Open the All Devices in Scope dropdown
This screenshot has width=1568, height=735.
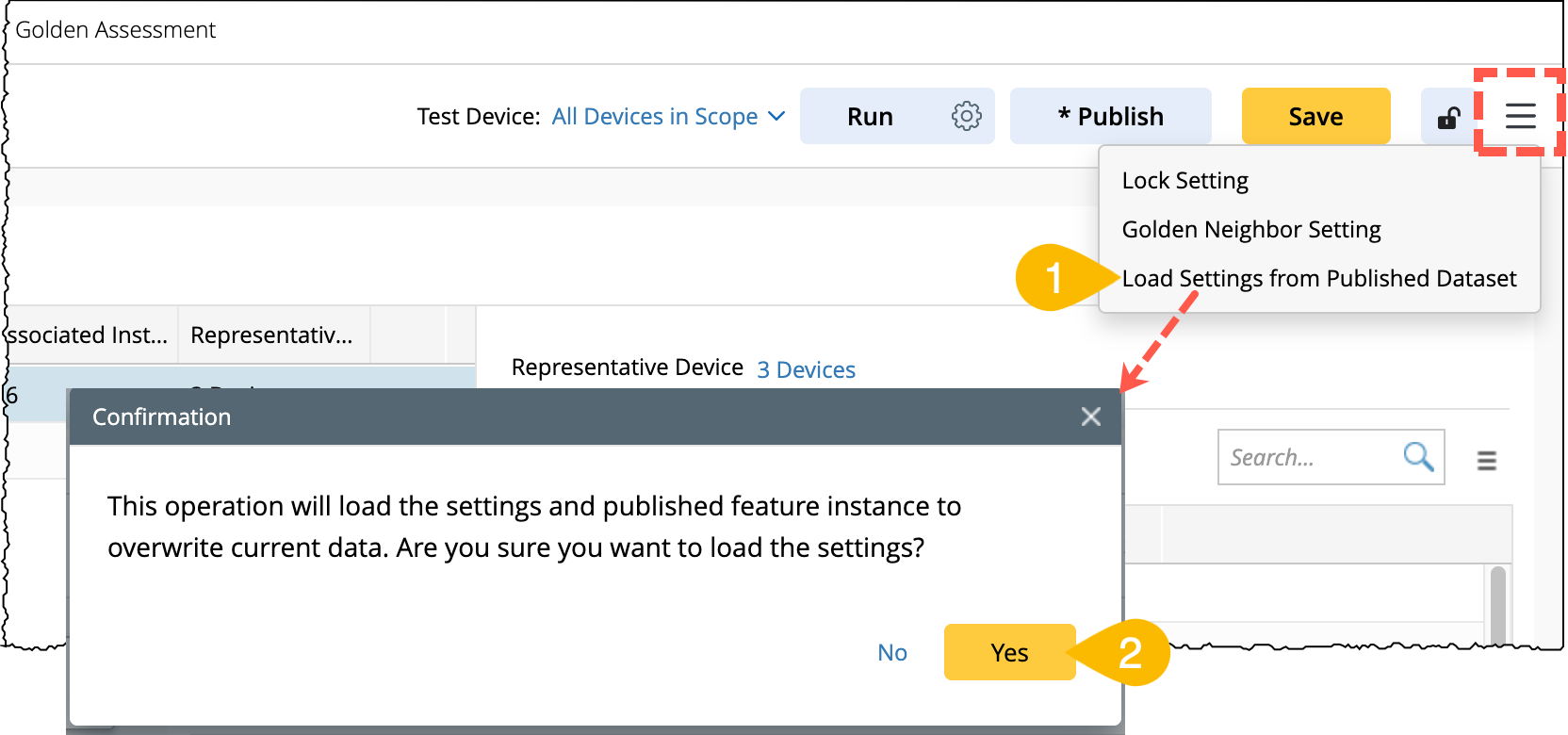click(655, 116)
